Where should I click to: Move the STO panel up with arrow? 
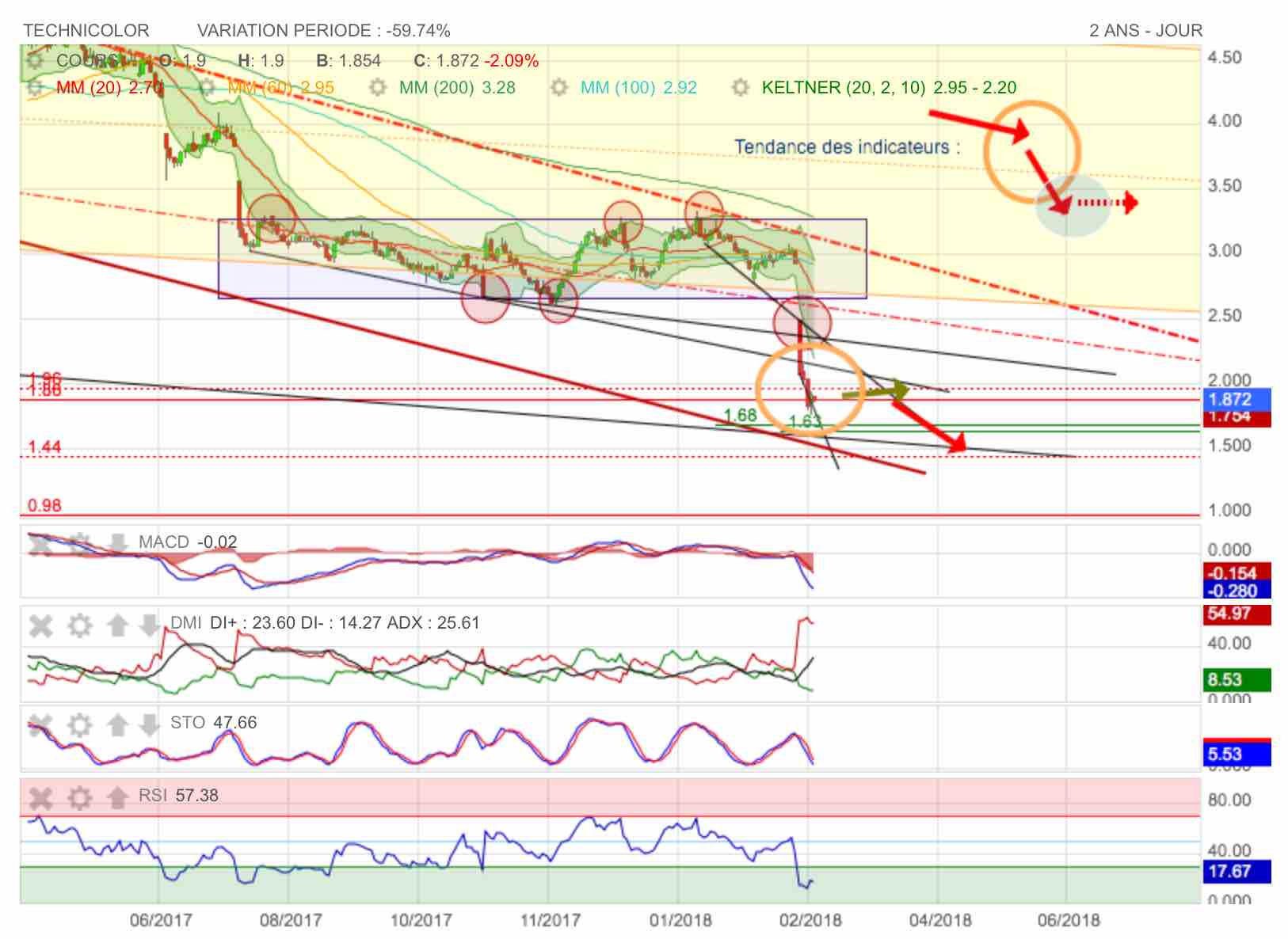117,724
